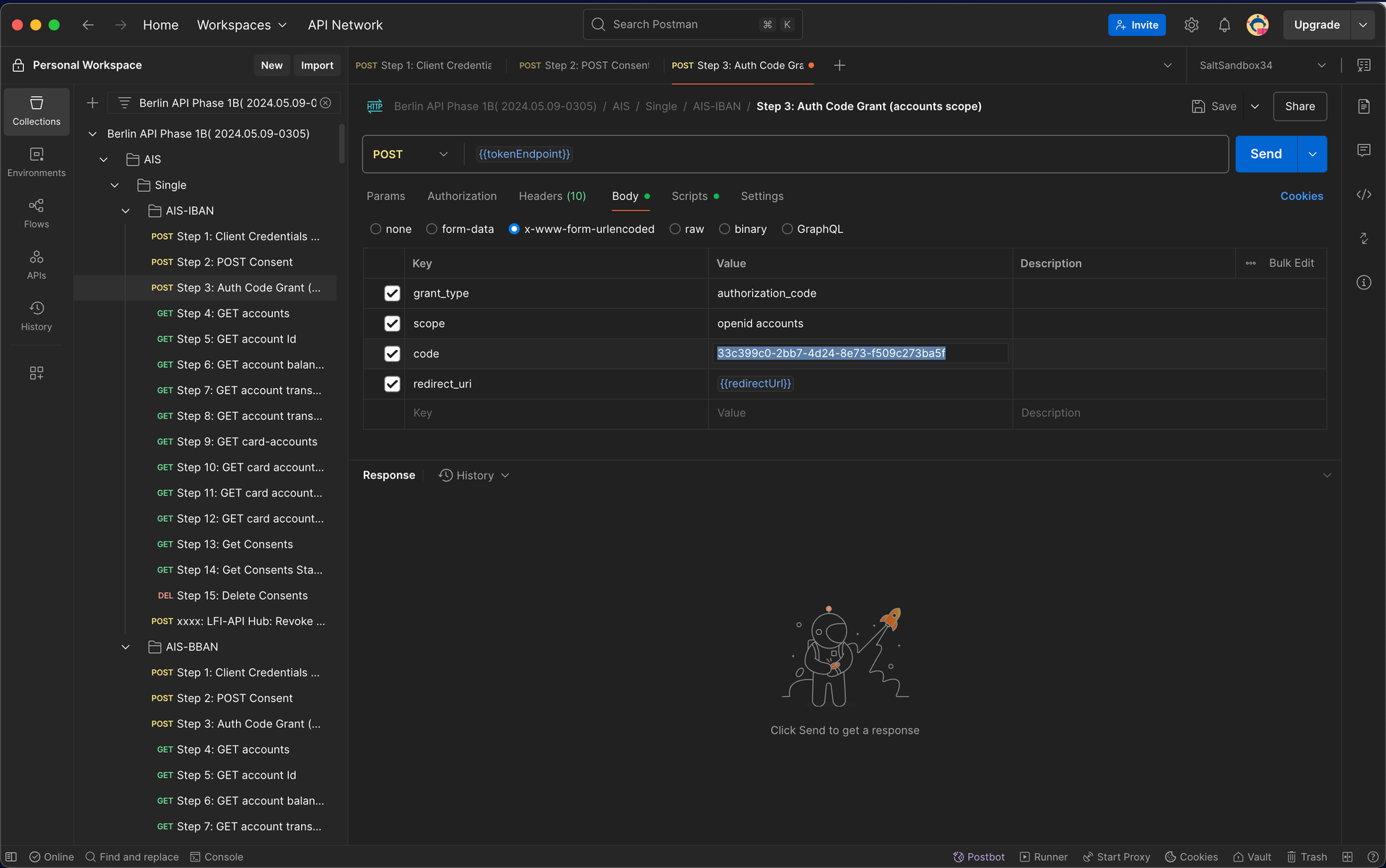Viewport: 1386px width, 868px height.
Task: Send the request
Action: tap(1266, 154)
